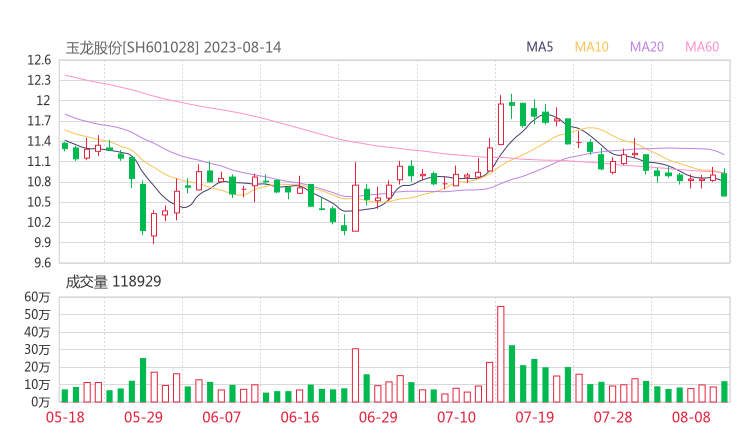Screen dimensions: 740x440
Task: Click the 11.1 price axis label
Action: (39, 161)
